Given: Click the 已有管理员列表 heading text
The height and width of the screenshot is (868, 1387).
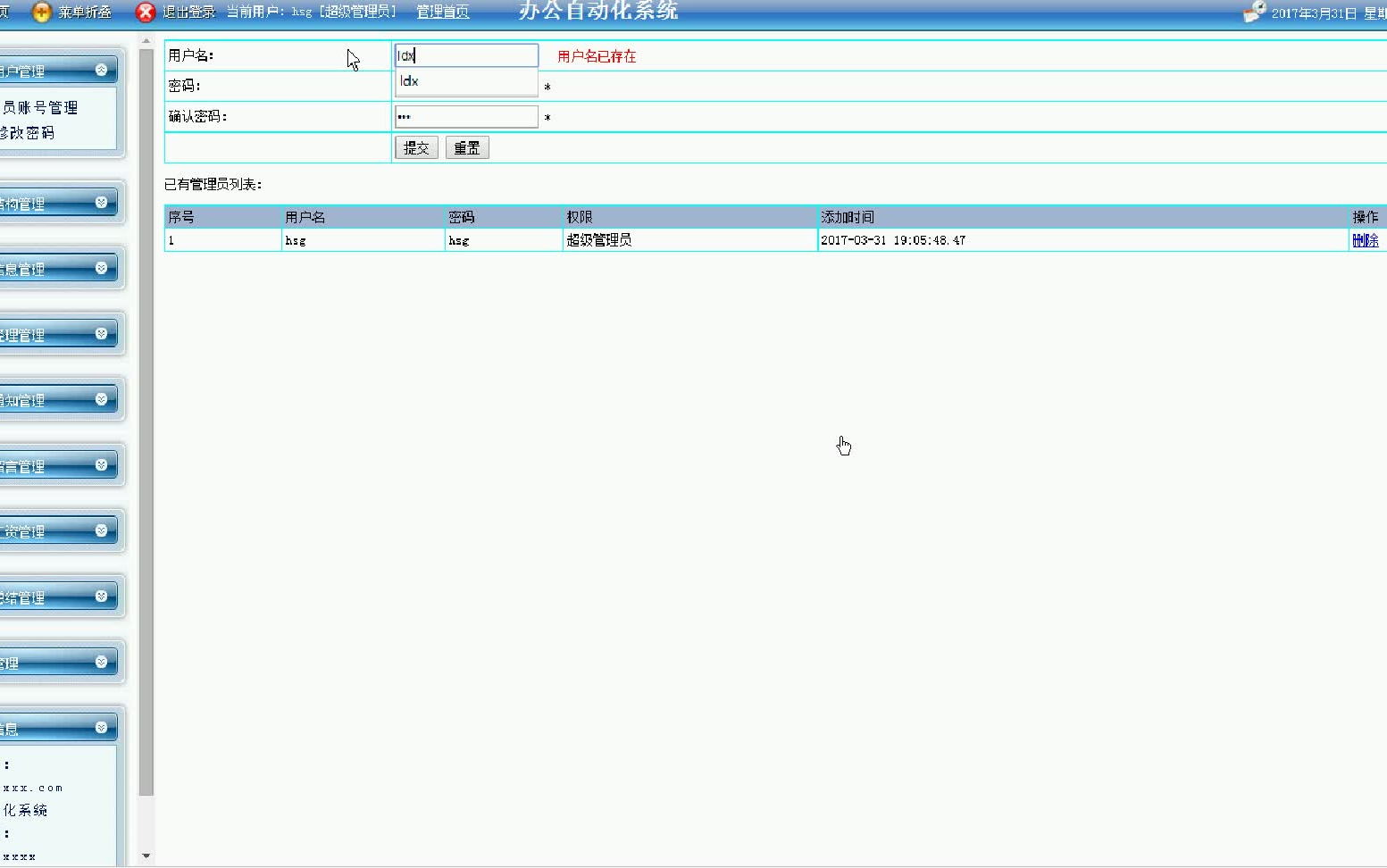Looking at the screenshot, I should (213, 185).
